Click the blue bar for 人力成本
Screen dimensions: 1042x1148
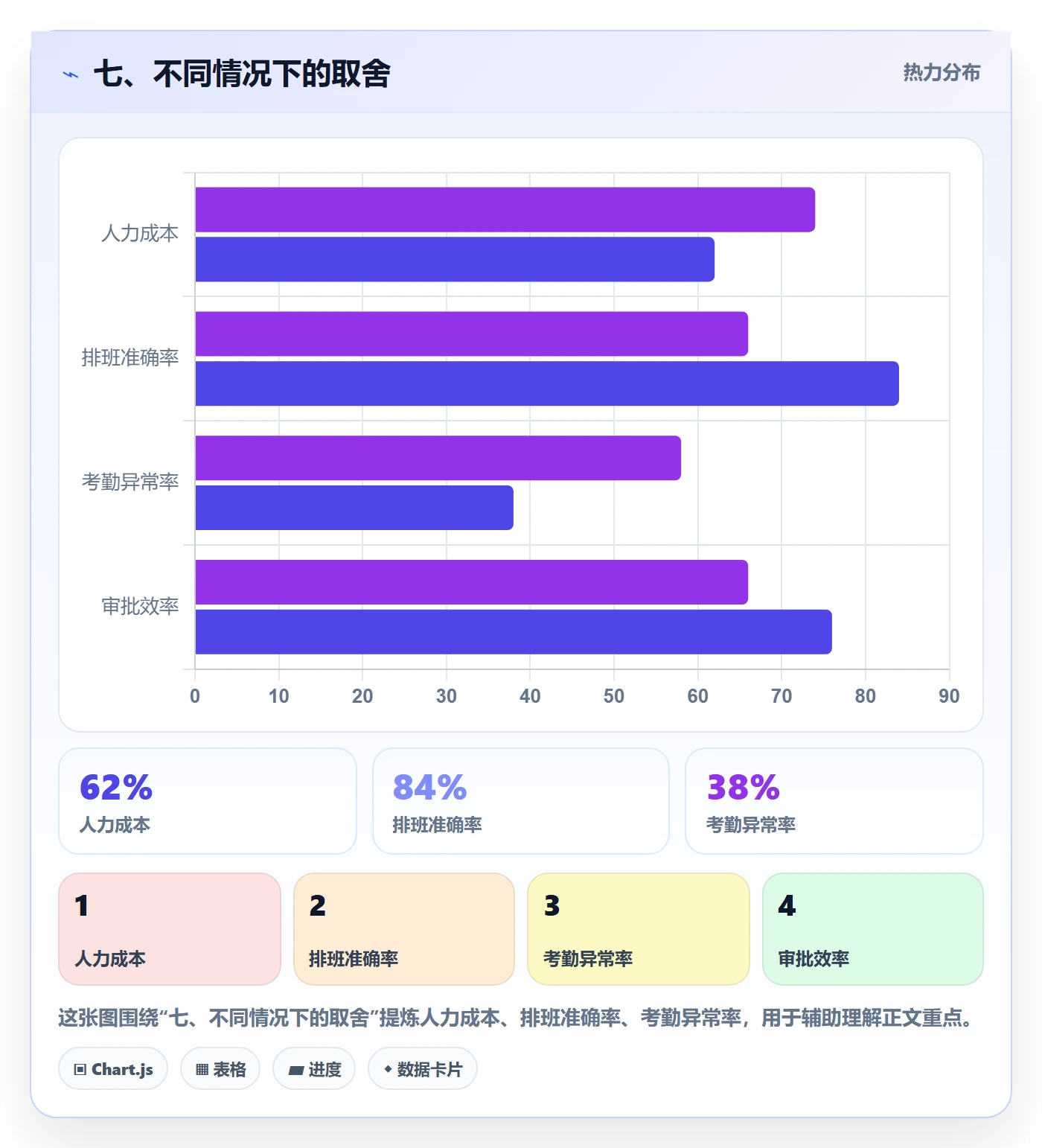tap(455, 260)
